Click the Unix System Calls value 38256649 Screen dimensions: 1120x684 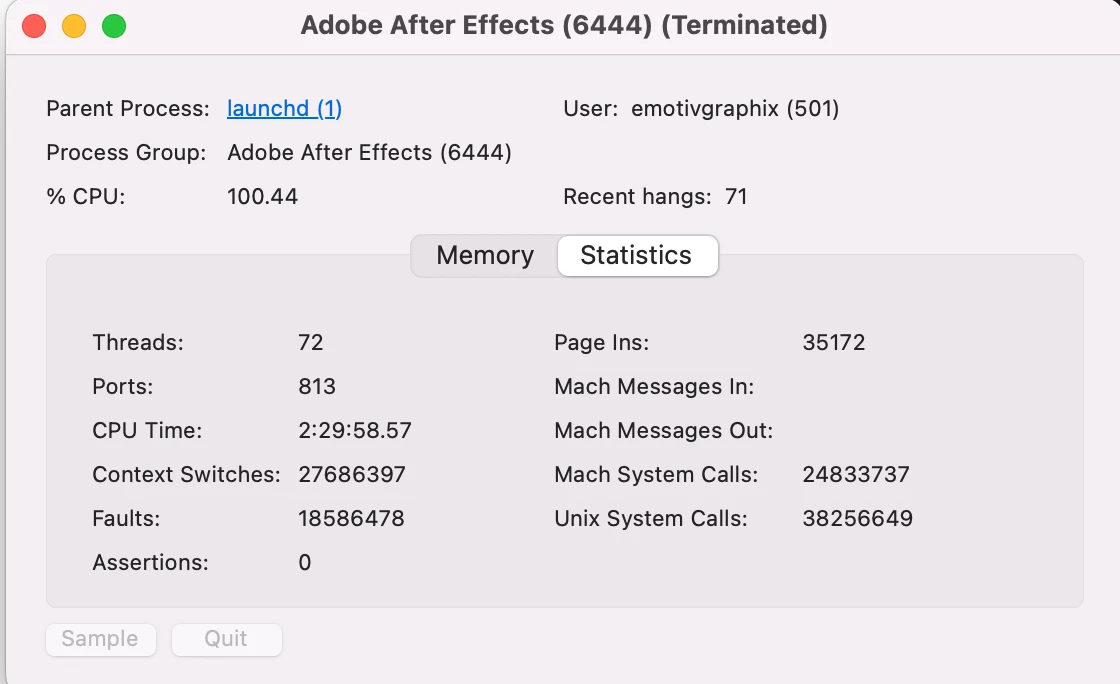(x=857, y=518)
